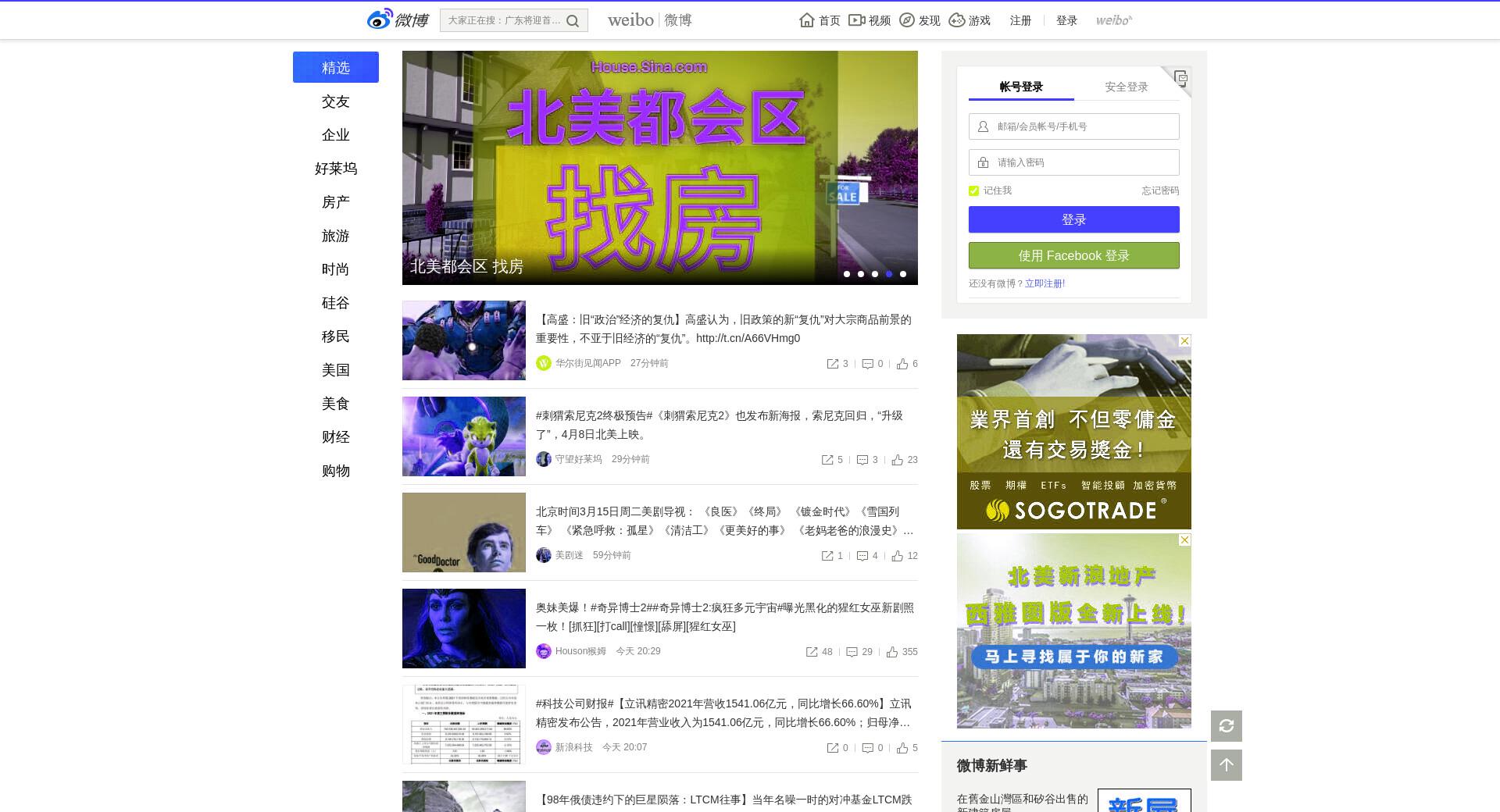
Task: Switch to 帐号登录 tab
Action: (x=1021, y=87)
